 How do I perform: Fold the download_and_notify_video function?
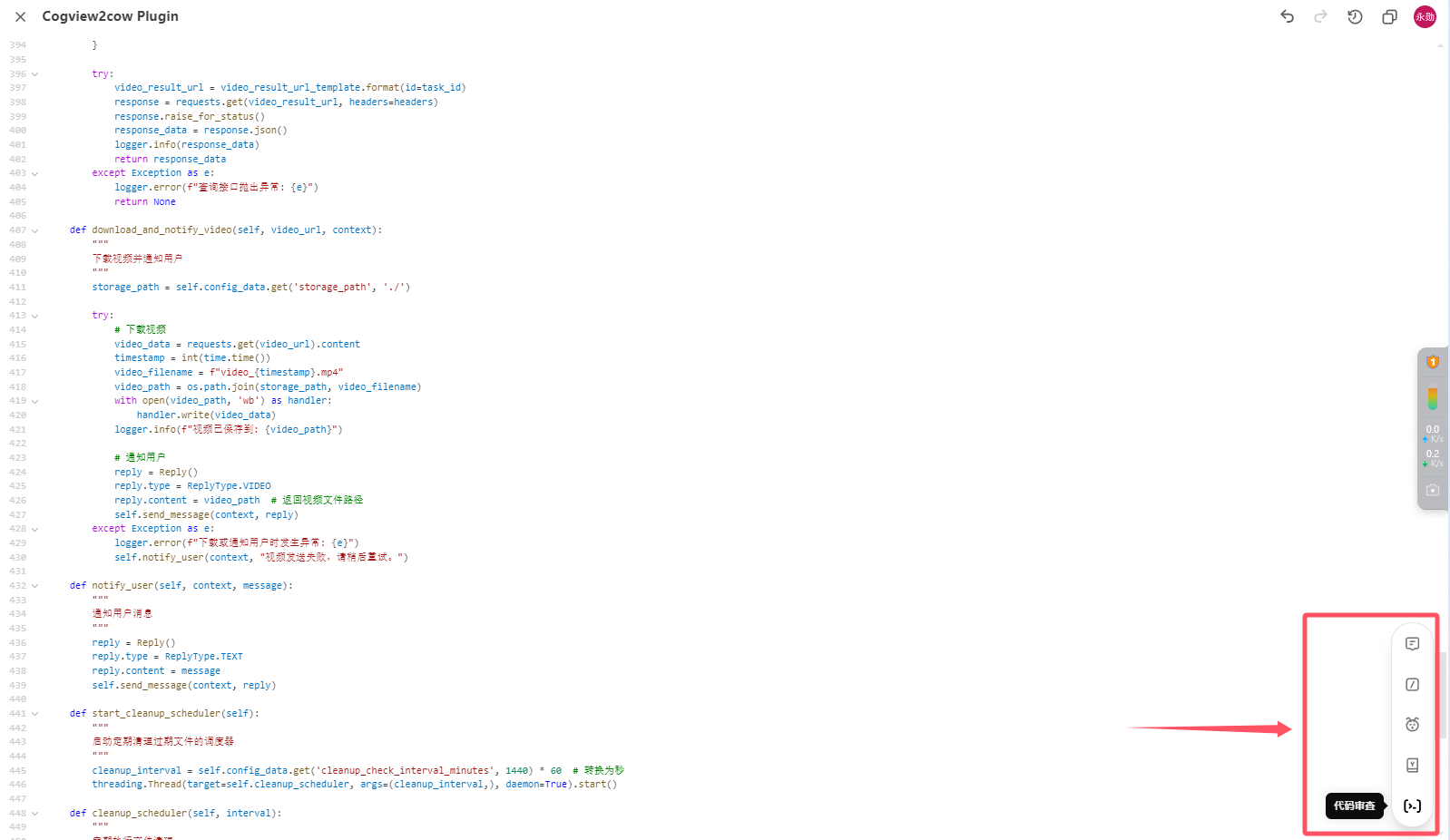tap(35, 230)
